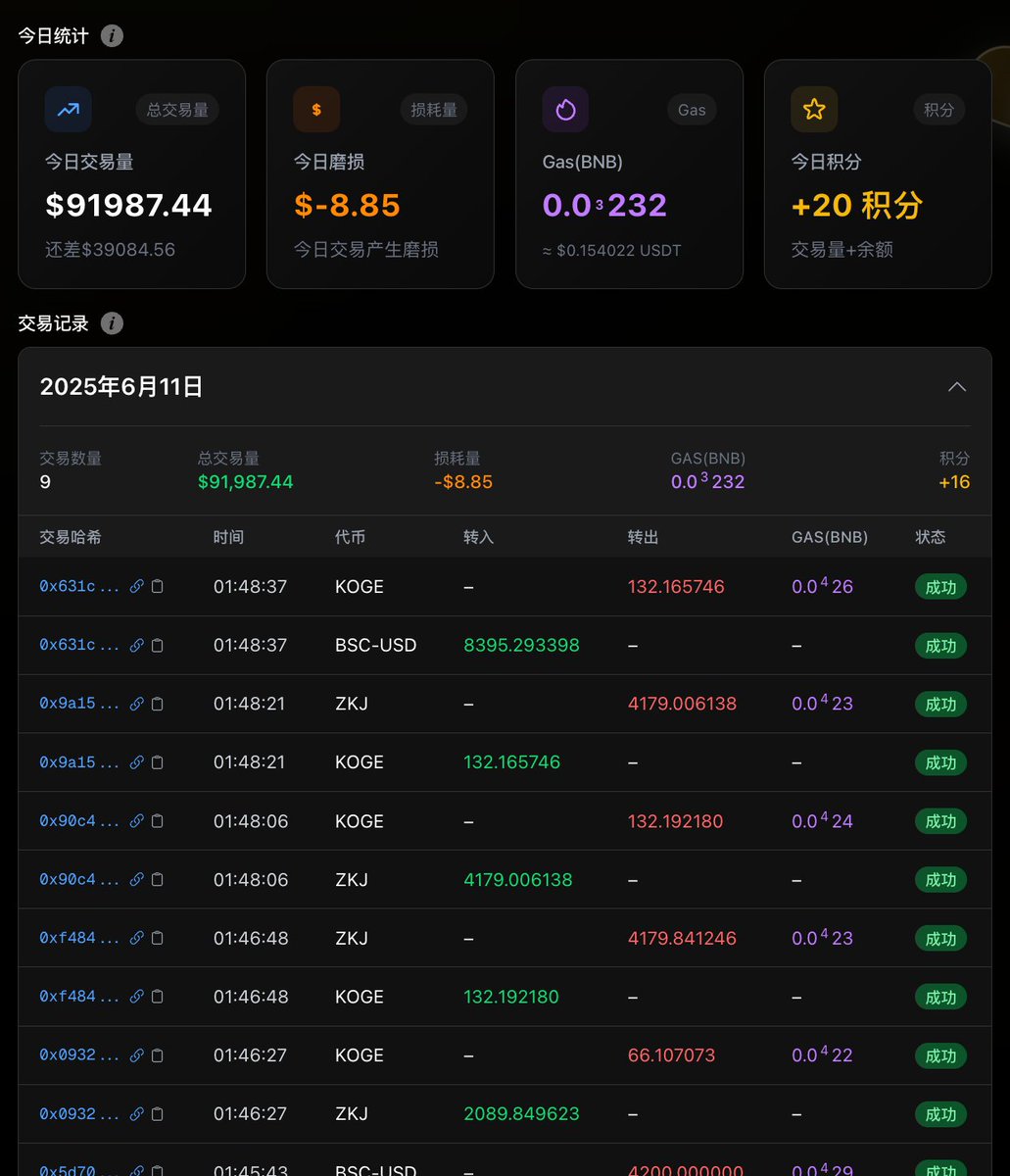
Task: Copy hash in the 0x9a15 KOGE row
Action: point(158,762)
